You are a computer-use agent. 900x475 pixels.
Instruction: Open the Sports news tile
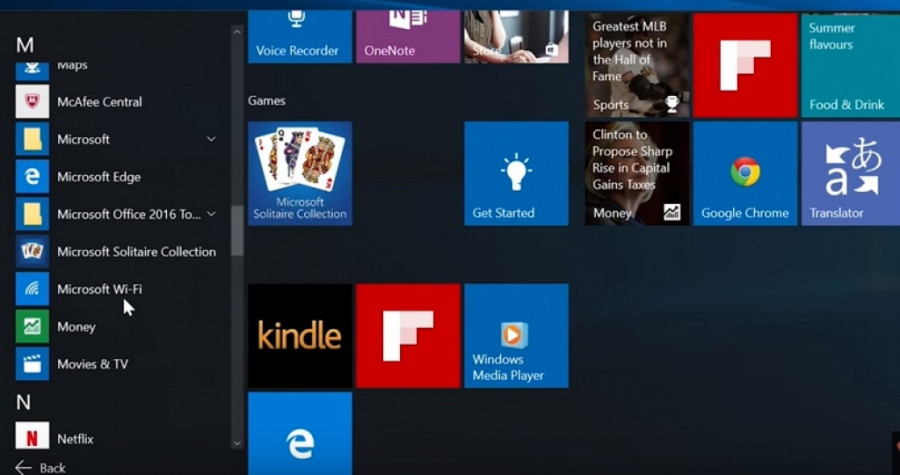(x=637, y=65)
